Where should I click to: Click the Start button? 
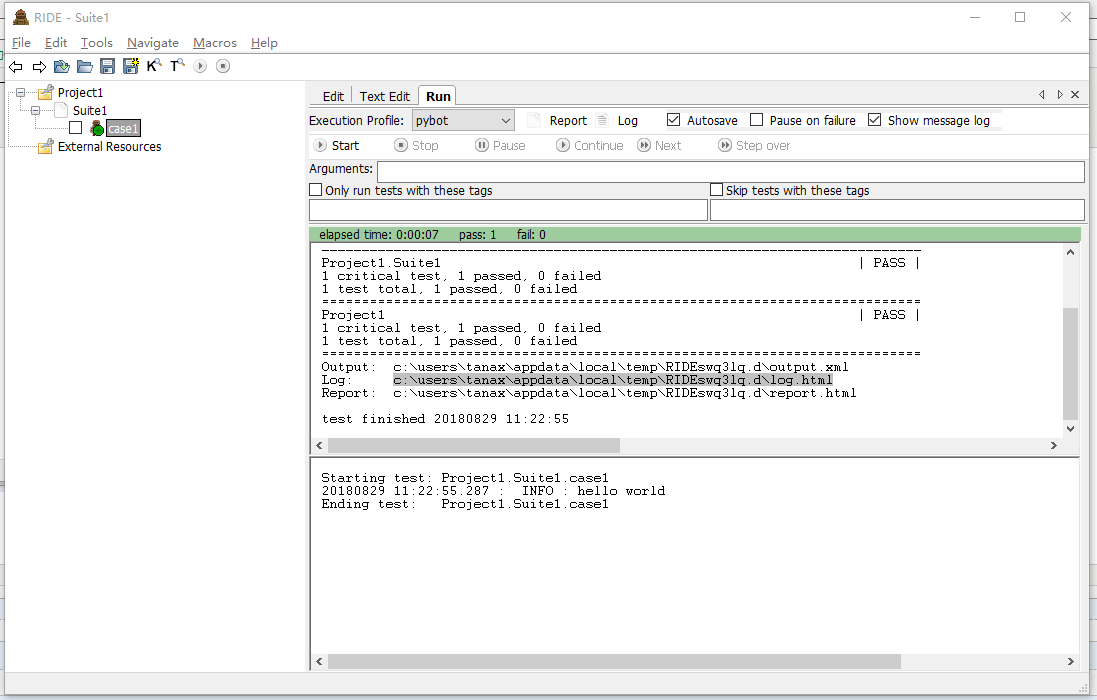click(337, 145)
